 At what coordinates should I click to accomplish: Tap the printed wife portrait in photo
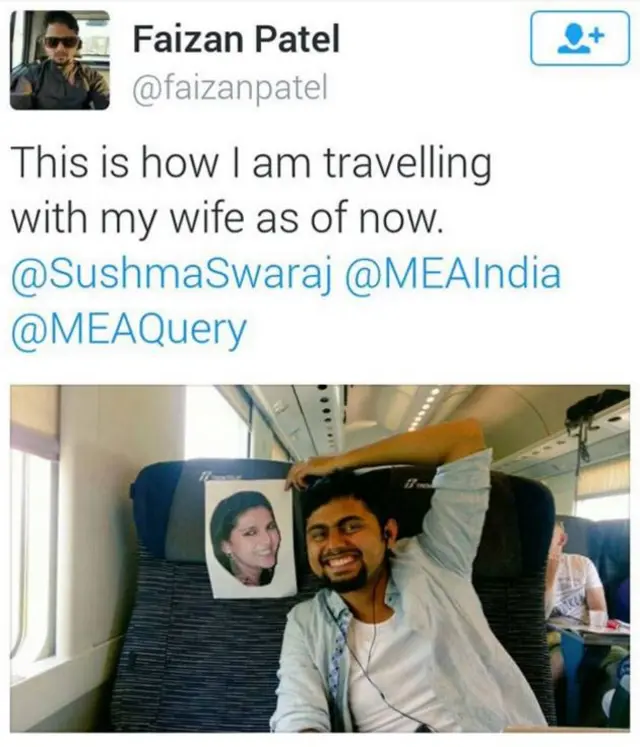pyautogui.click(x=250, y=538)
